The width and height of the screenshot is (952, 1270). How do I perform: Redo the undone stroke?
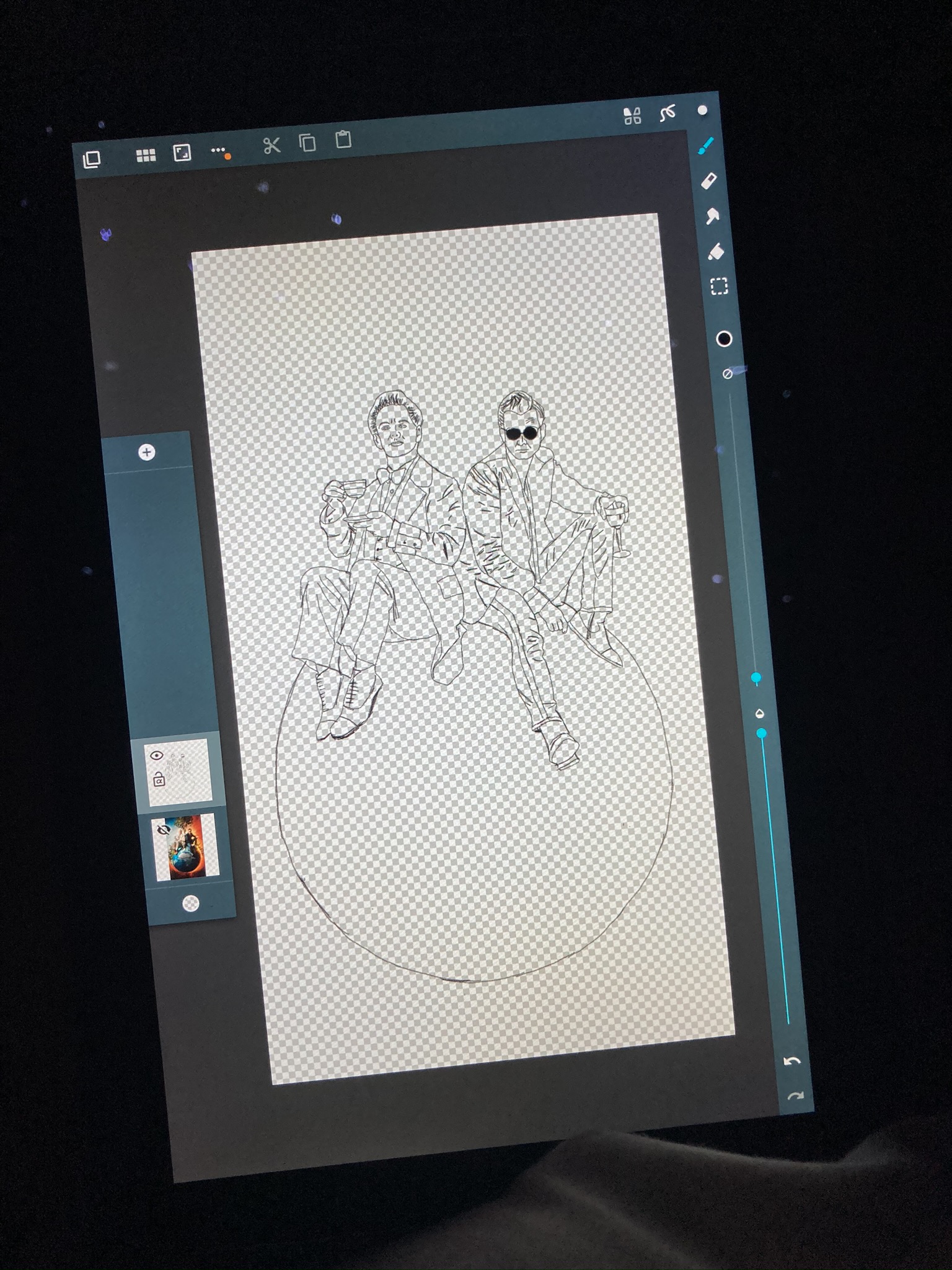point(795,1096)
